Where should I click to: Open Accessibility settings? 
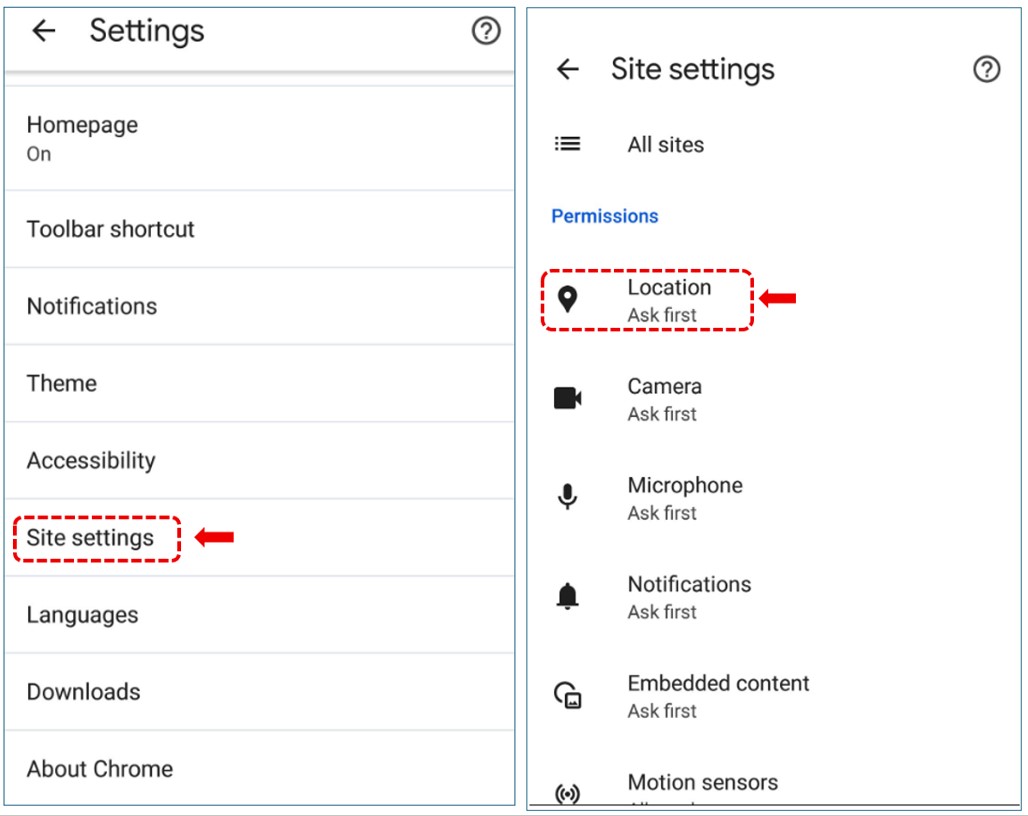coord(91,460)
